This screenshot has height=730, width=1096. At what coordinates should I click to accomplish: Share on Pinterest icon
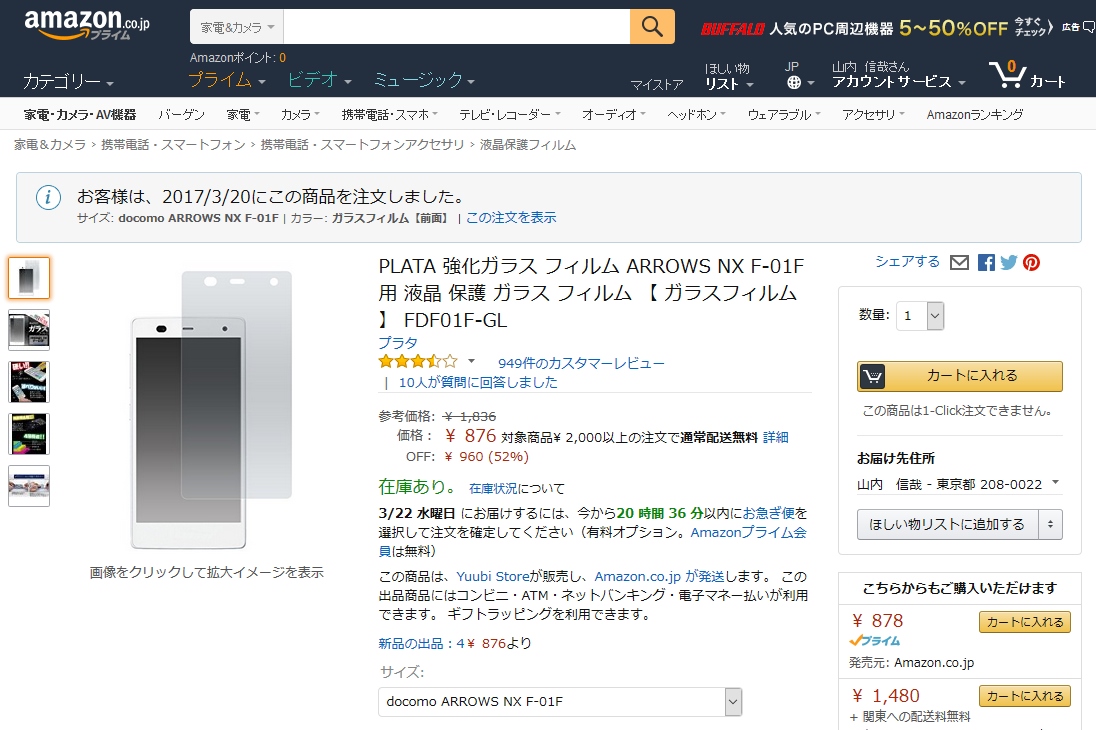[1031, 262]
